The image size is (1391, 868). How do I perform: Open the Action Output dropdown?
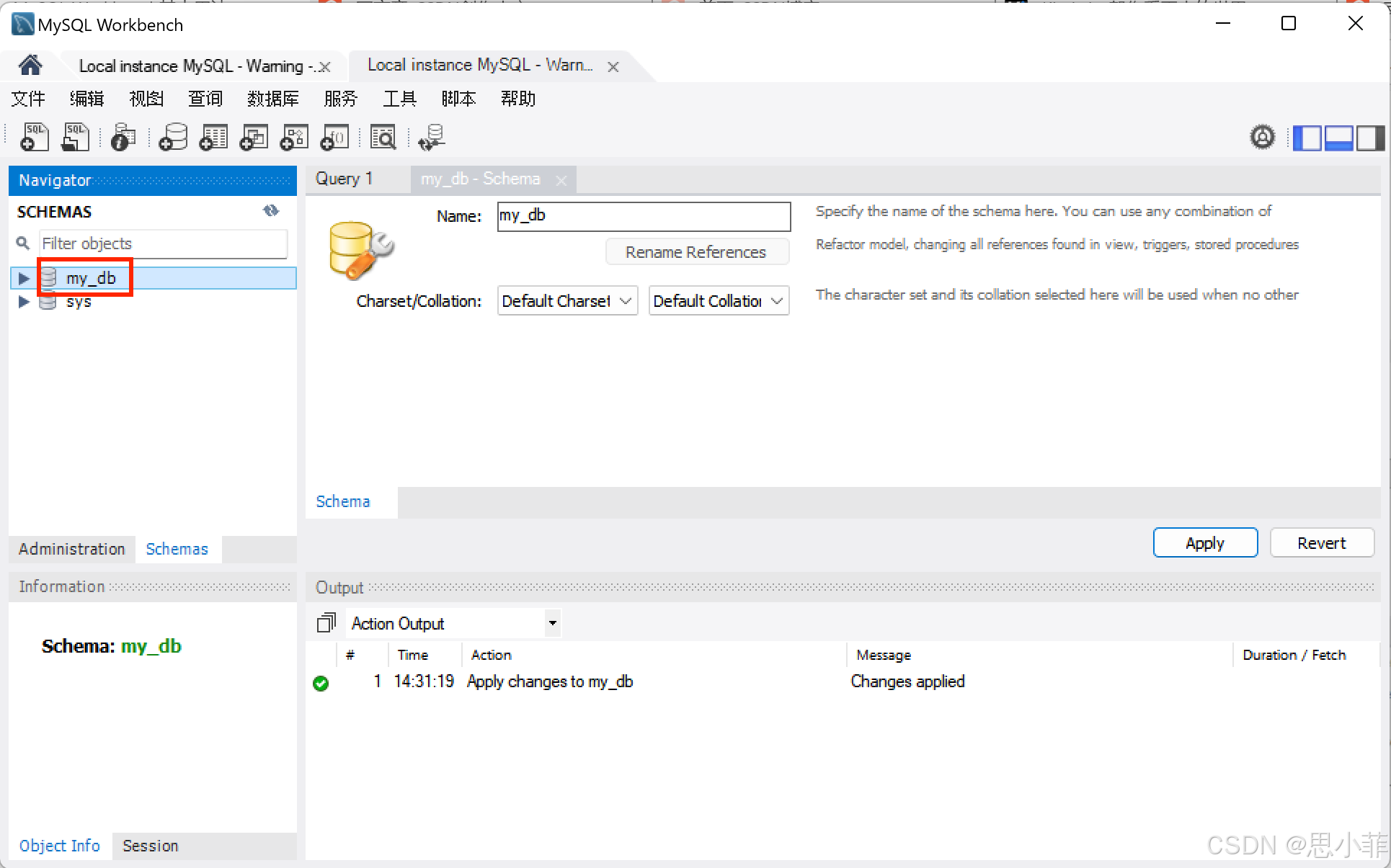tap(552, 623)
